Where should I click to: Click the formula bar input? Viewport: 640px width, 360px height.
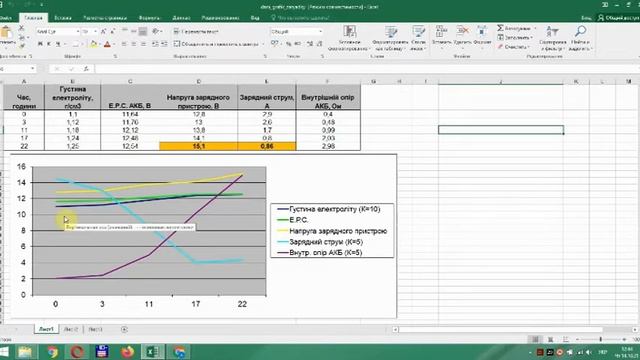(367, 69)
